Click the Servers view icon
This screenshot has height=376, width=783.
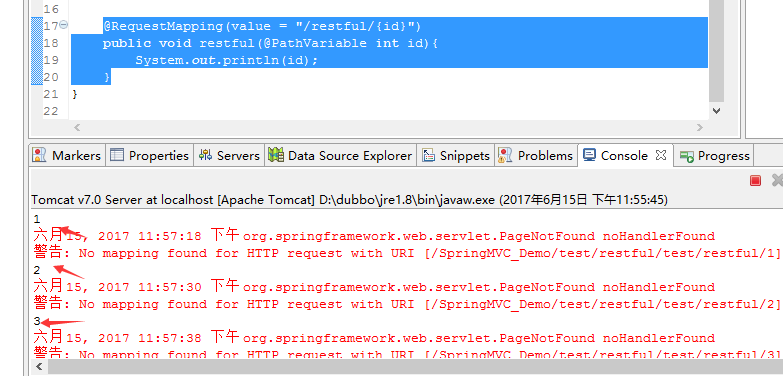(x=205, y=155)
